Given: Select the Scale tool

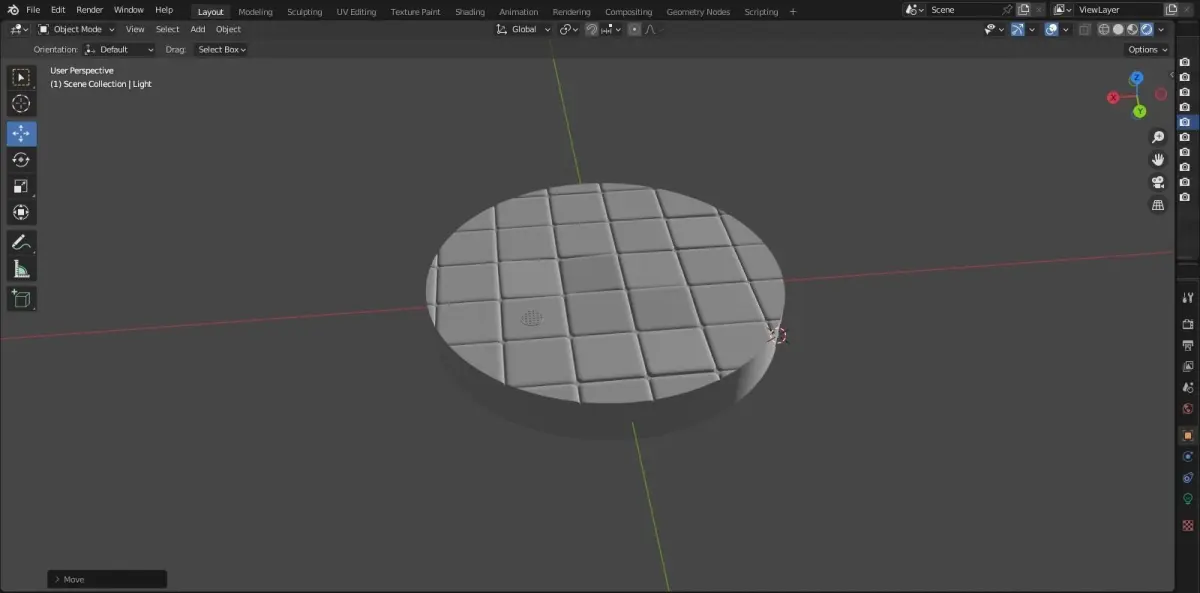Looking at the screenshot, I should click(21, 186).
